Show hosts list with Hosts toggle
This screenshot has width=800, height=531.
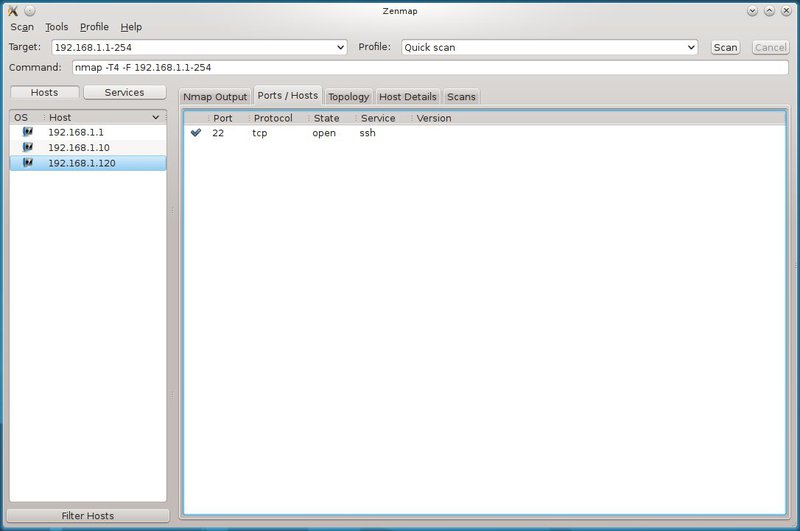(44, 92)
